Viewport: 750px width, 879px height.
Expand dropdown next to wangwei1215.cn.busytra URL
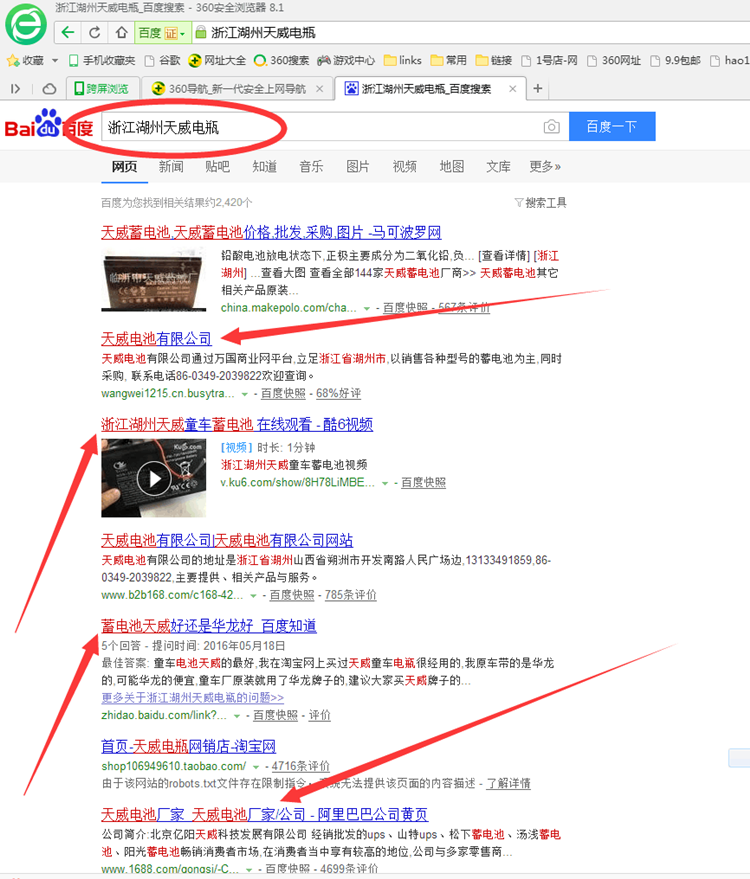tap(244, 394)
